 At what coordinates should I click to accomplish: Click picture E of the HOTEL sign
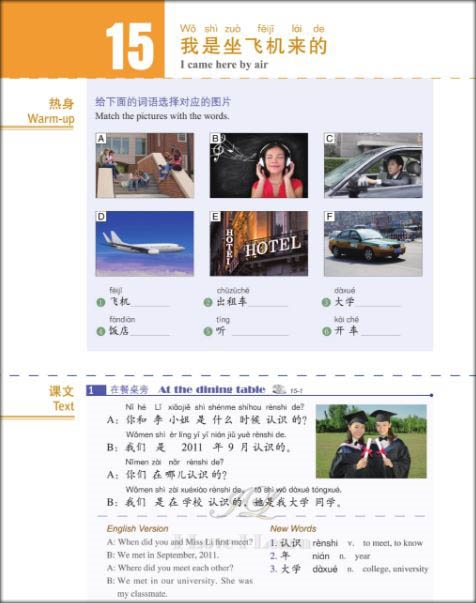[259, 243]
